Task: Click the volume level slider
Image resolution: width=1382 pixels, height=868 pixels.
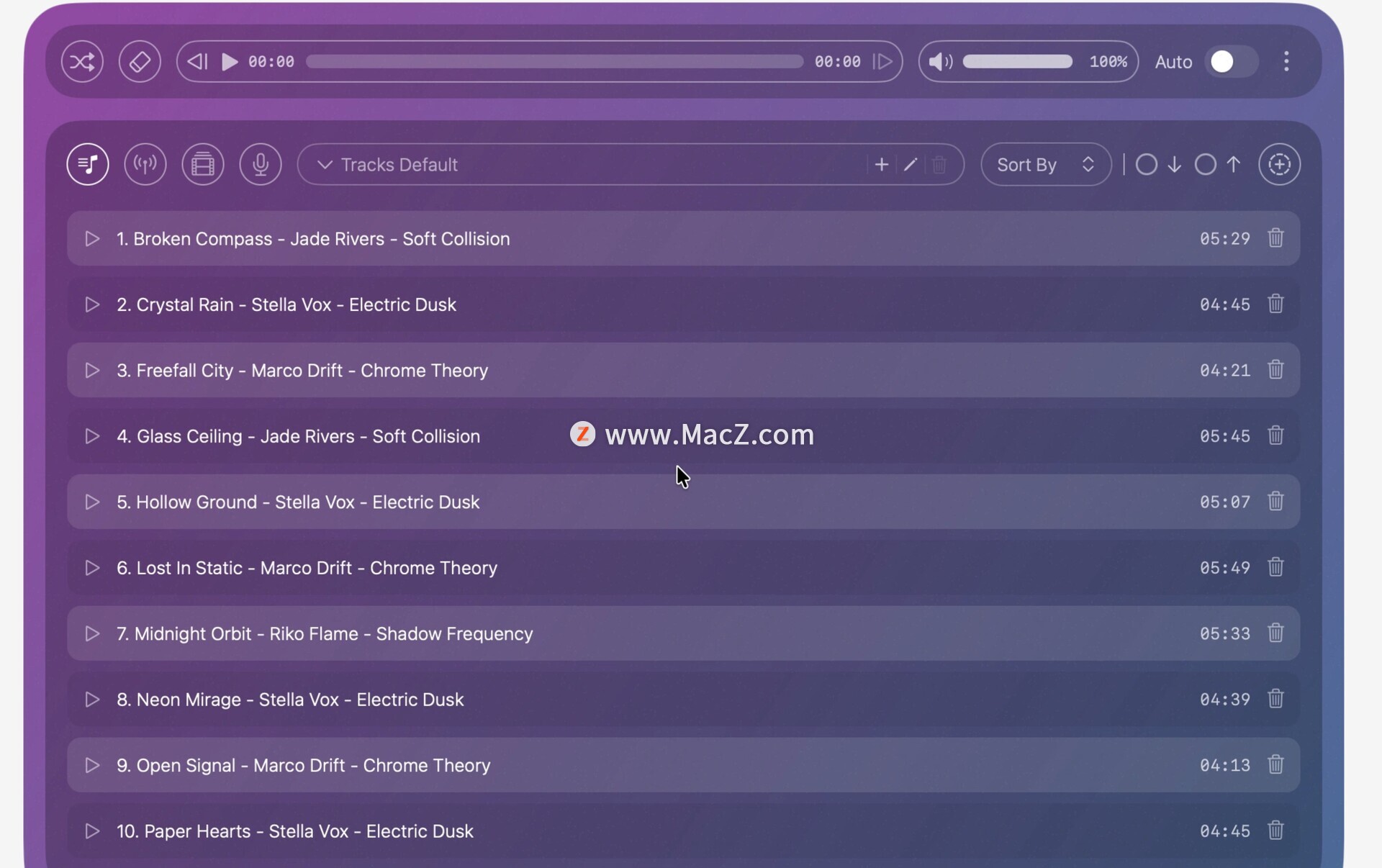Action: [1017, 62]
